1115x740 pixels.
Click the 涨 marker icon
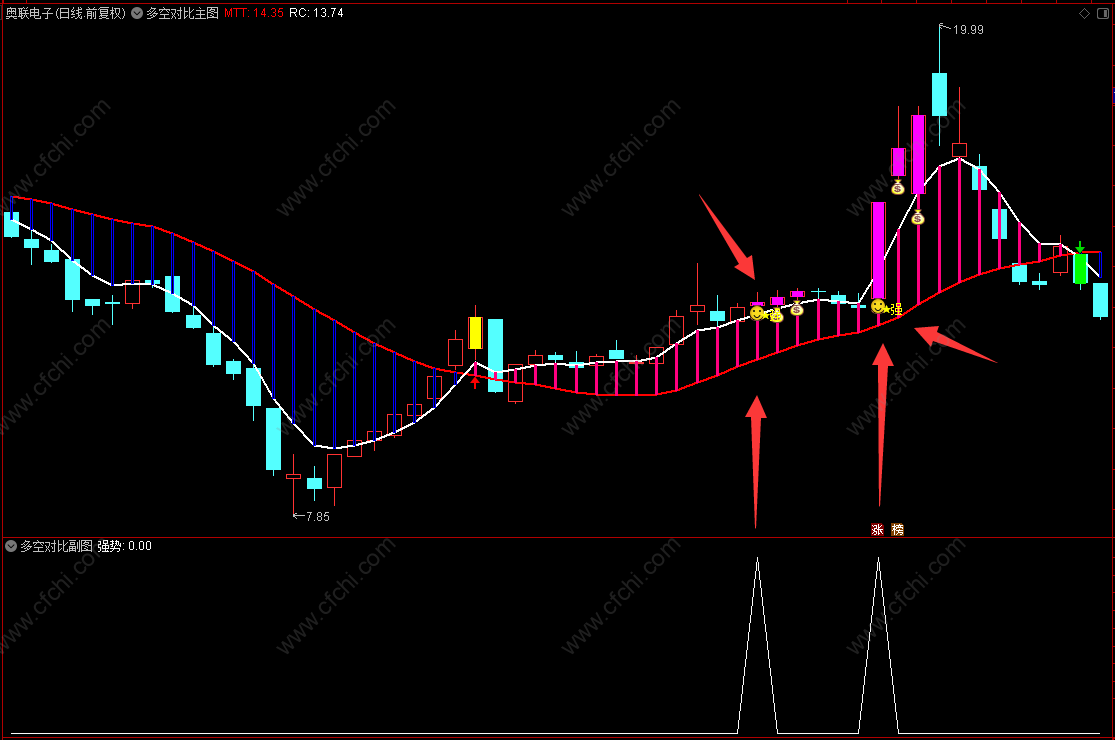pyautogui.click(x=877, y=530)
